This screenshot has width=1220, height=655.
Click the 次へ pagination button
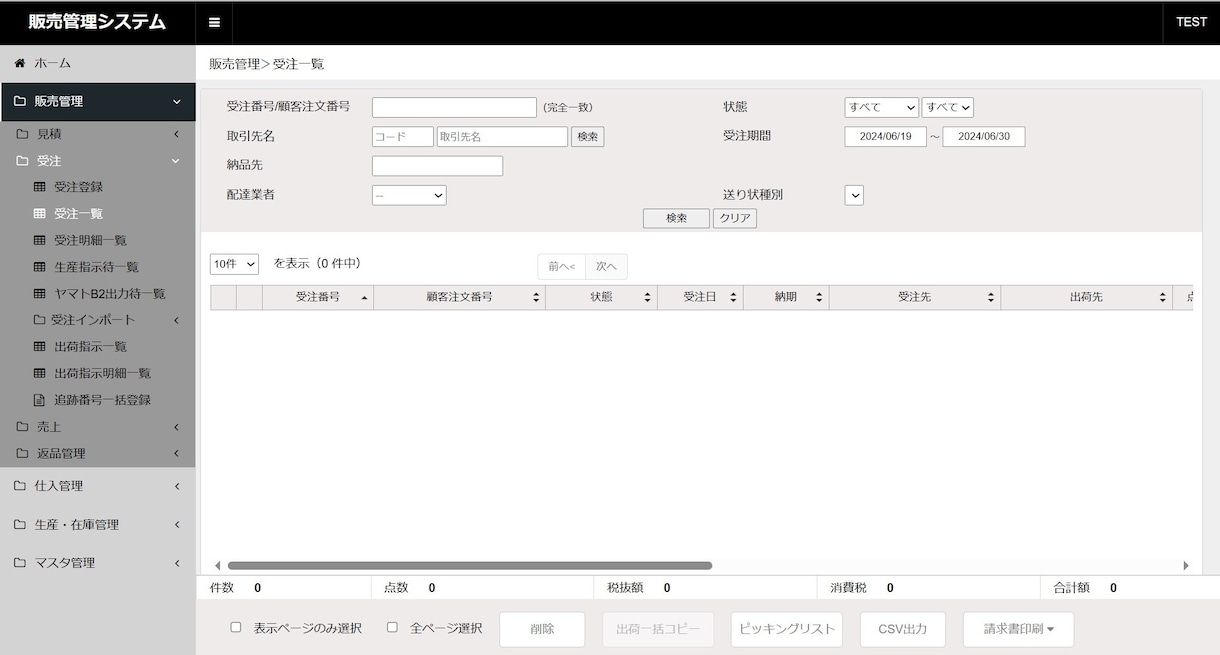pyautogui.click(x=606, y=266)
